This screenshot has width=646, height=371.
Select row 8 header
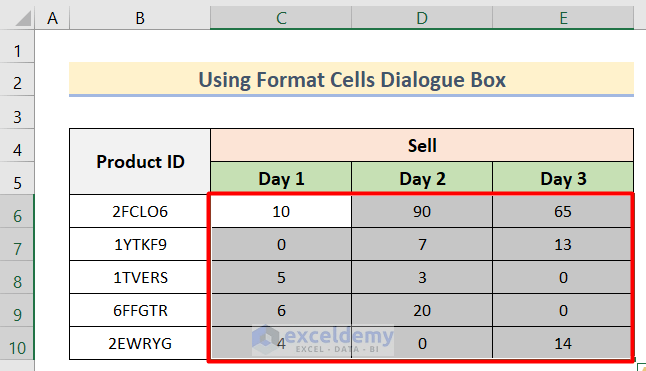(x=17, y=277)
